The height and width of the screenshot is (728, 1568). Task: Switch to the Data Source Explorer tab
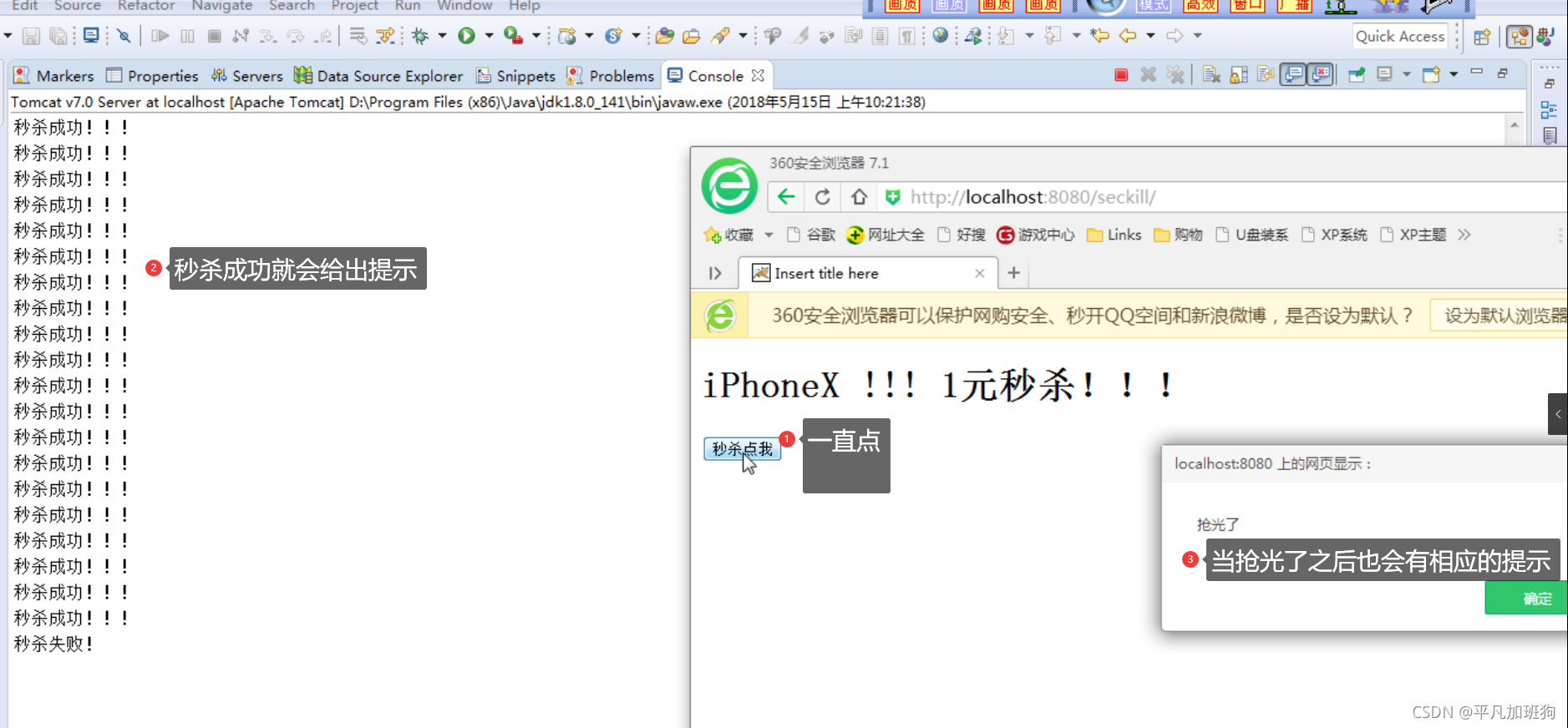(378, 76)
